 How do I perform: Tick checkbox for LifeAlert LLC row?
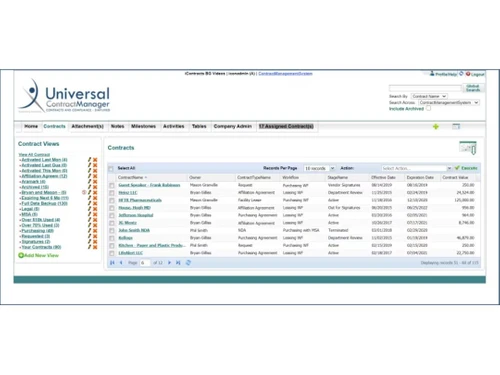(x=112, y=253)
